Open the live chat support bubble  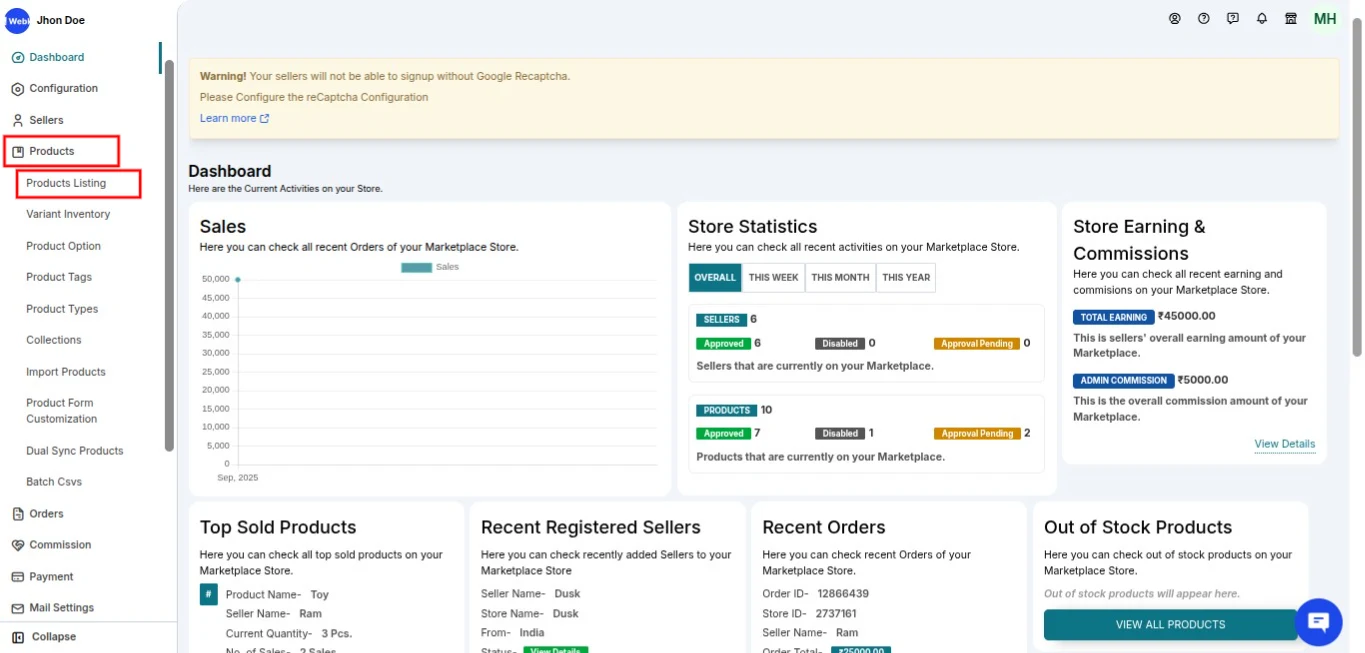[1318, 622]
